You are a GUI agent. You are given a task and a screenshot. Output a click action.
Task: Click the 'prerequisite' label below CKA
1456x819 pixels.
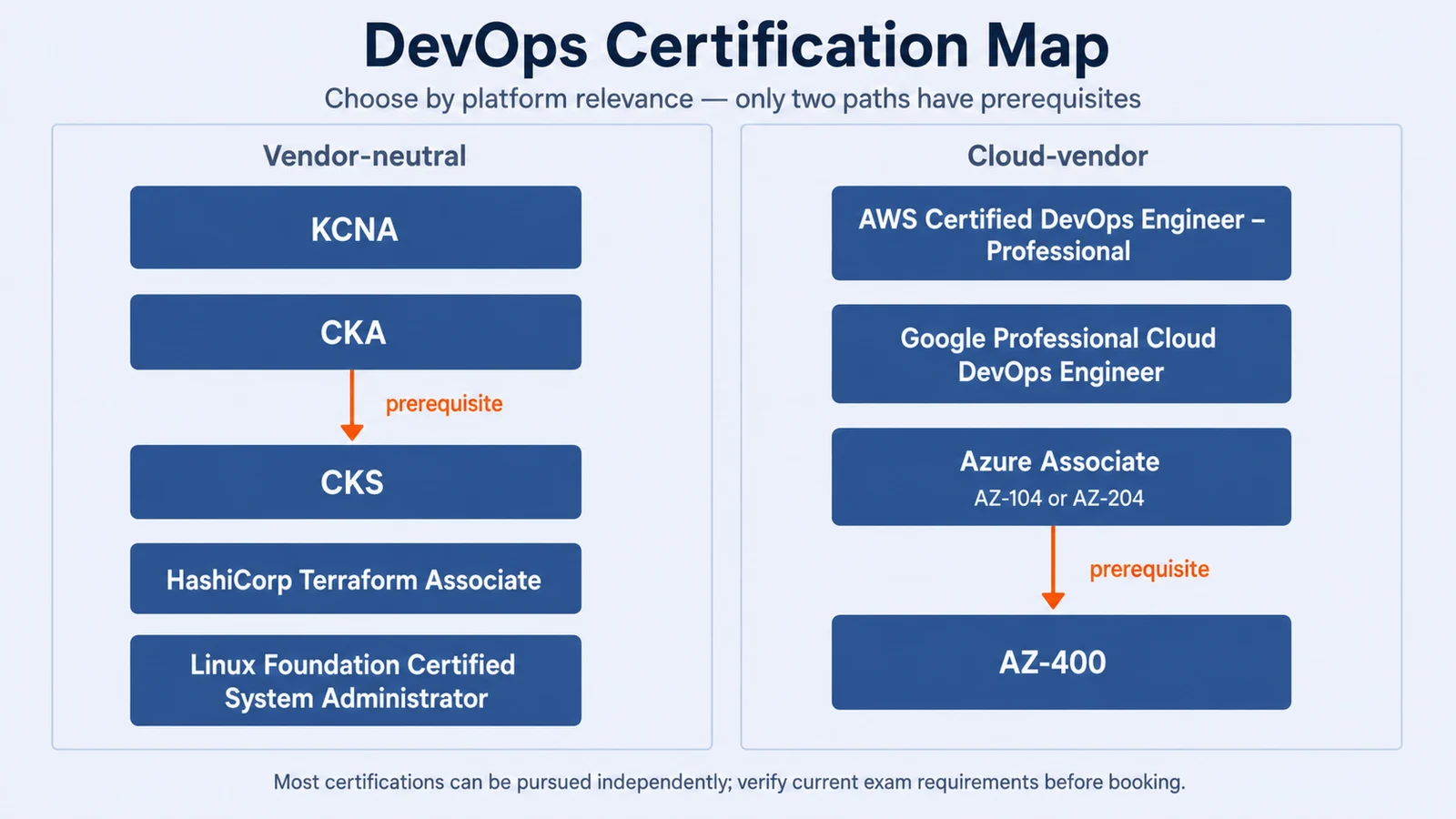[444, 404]
